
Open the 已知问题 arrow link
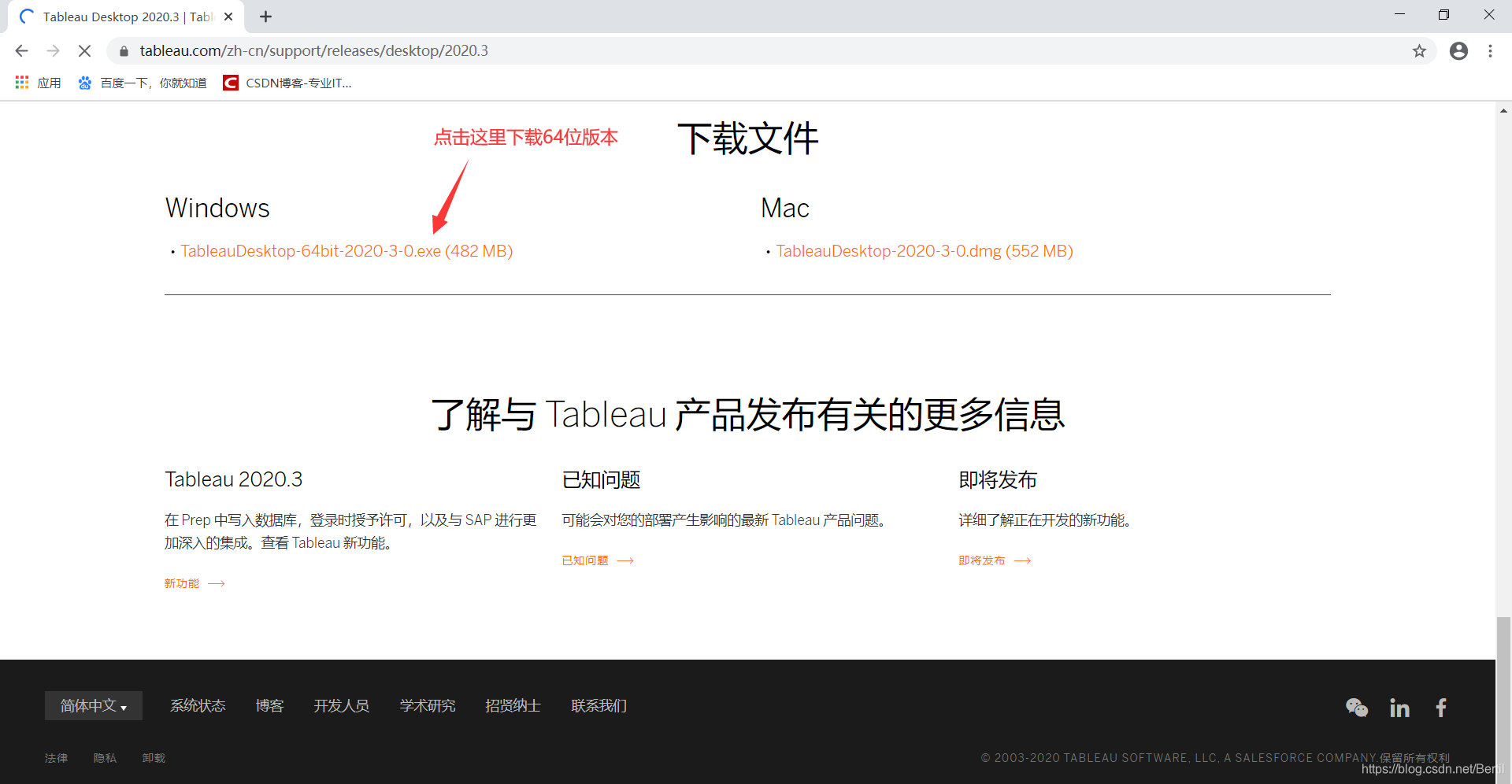(x=598, y=560)
